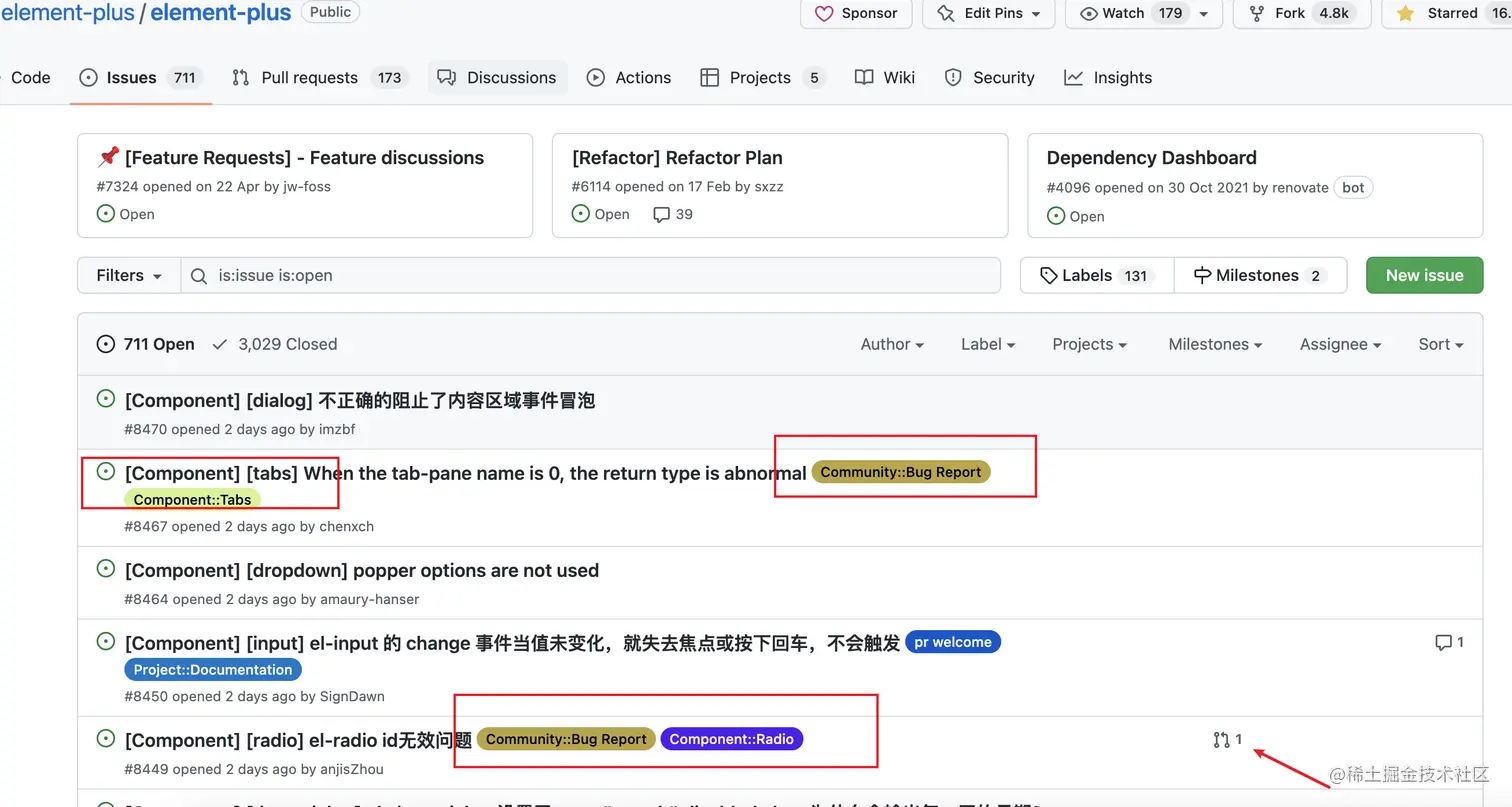The height and width of the screenshot is (807, 1512).
Task: Click the search magnifier icon
Action: (199, 275)
